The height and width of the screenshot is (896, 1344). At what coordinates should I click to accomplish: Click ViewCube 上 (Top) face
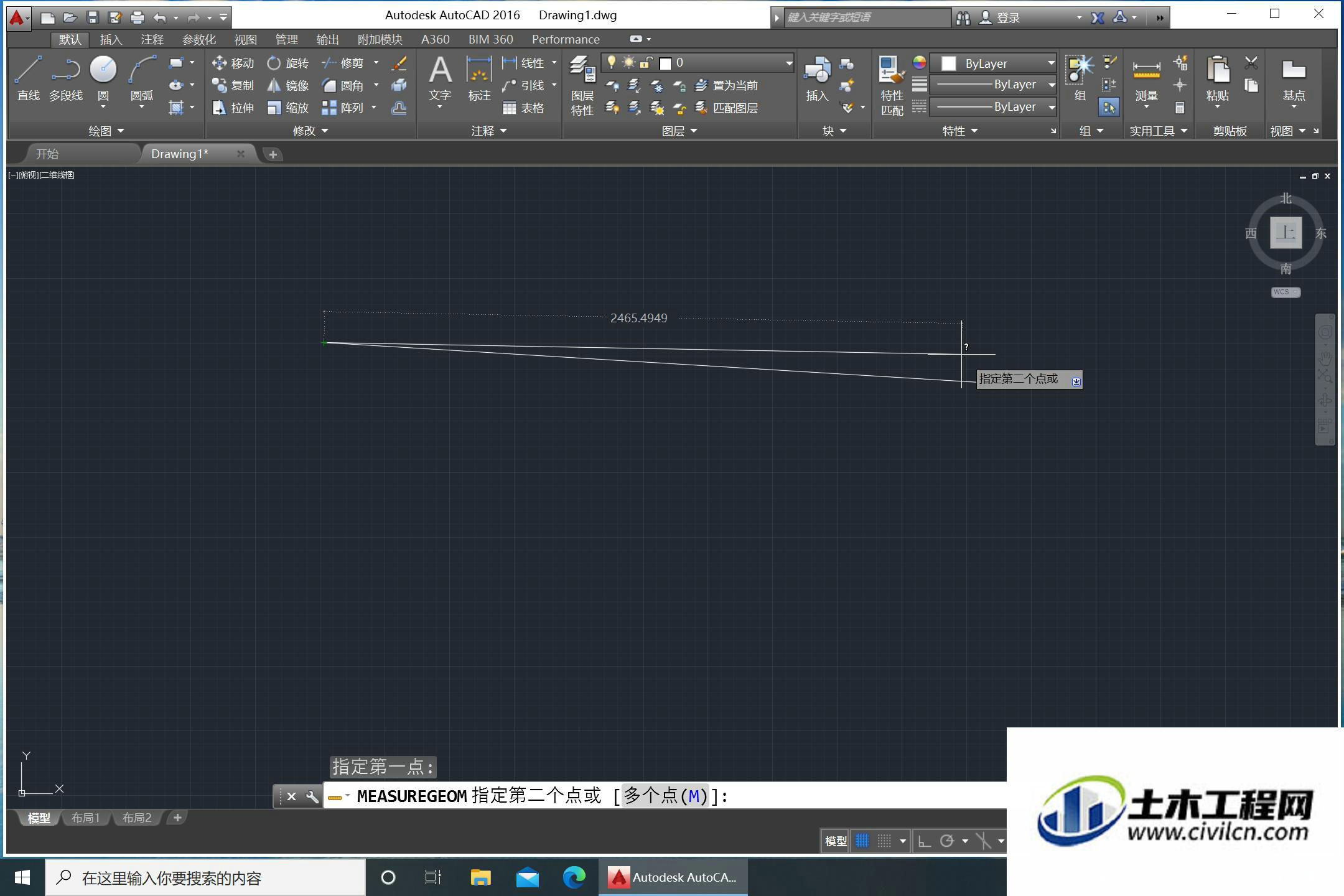click(1286, 233)
